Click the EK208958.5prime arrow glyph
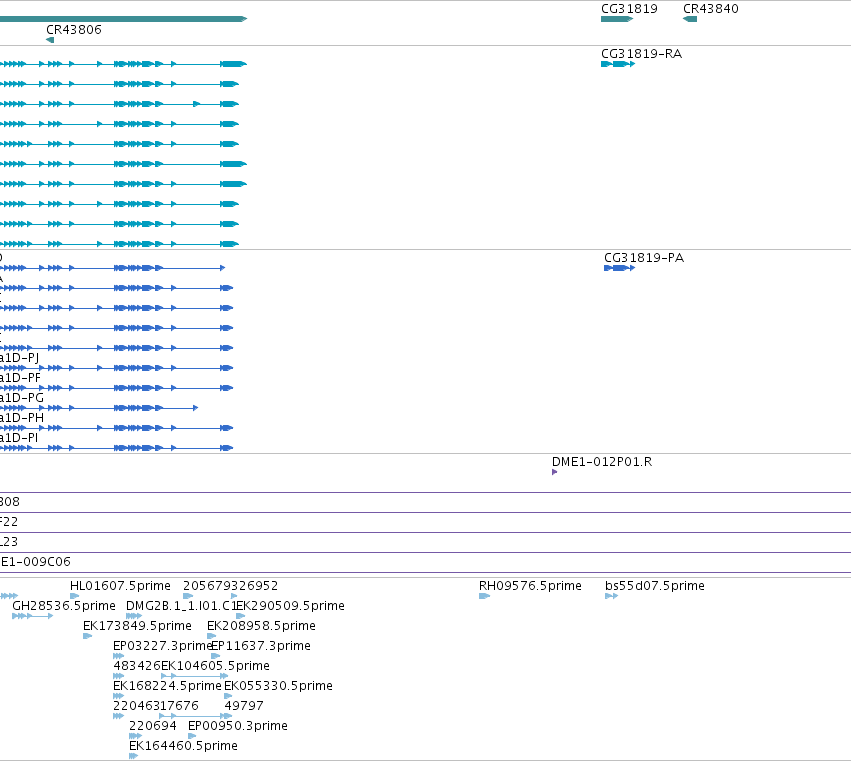 [212, 636]
